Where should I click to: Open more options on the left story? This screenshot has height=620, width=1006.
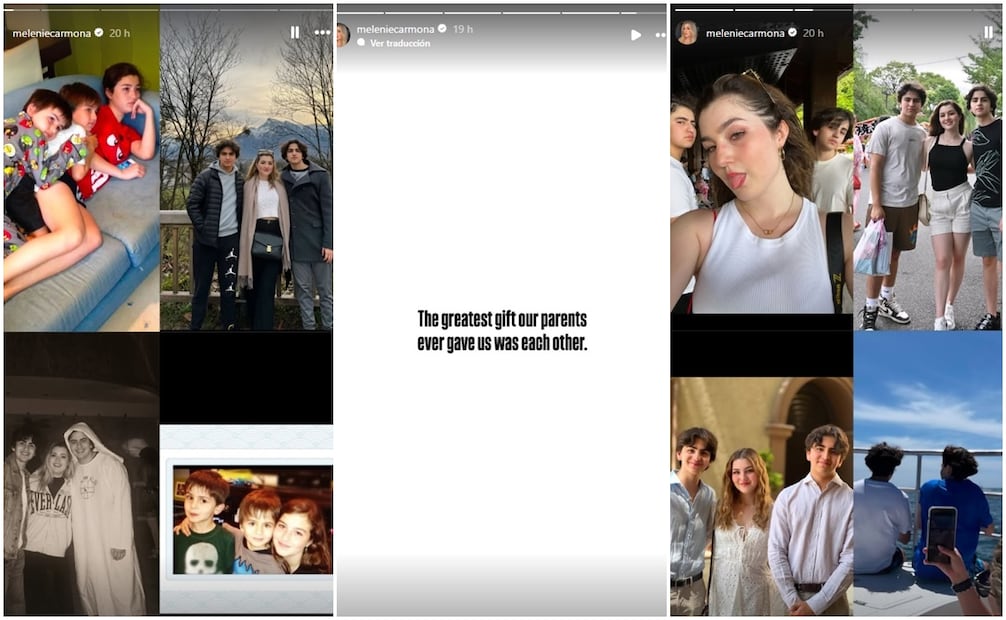322,32
